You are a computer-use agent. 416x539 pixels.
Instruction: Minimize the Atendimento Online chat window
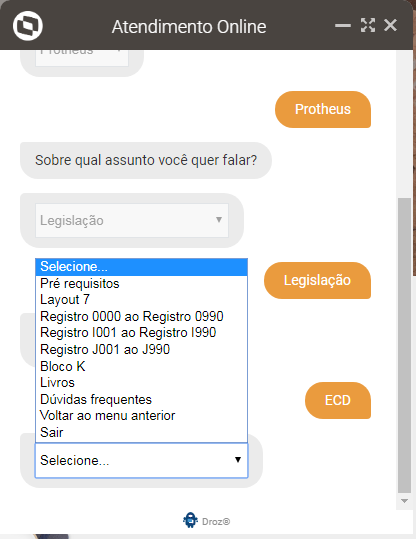(x=343, y=25)
